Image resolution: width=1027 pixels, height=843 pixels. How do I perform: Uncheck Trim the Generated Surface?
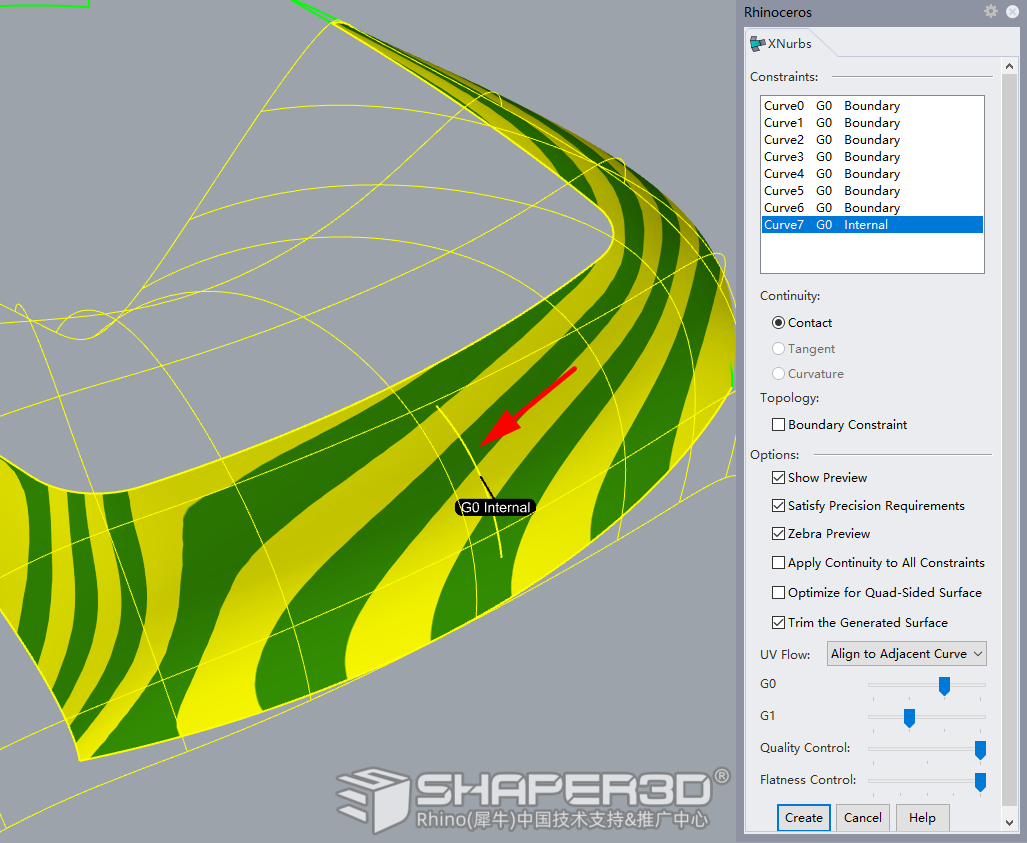tap(778, 622)
